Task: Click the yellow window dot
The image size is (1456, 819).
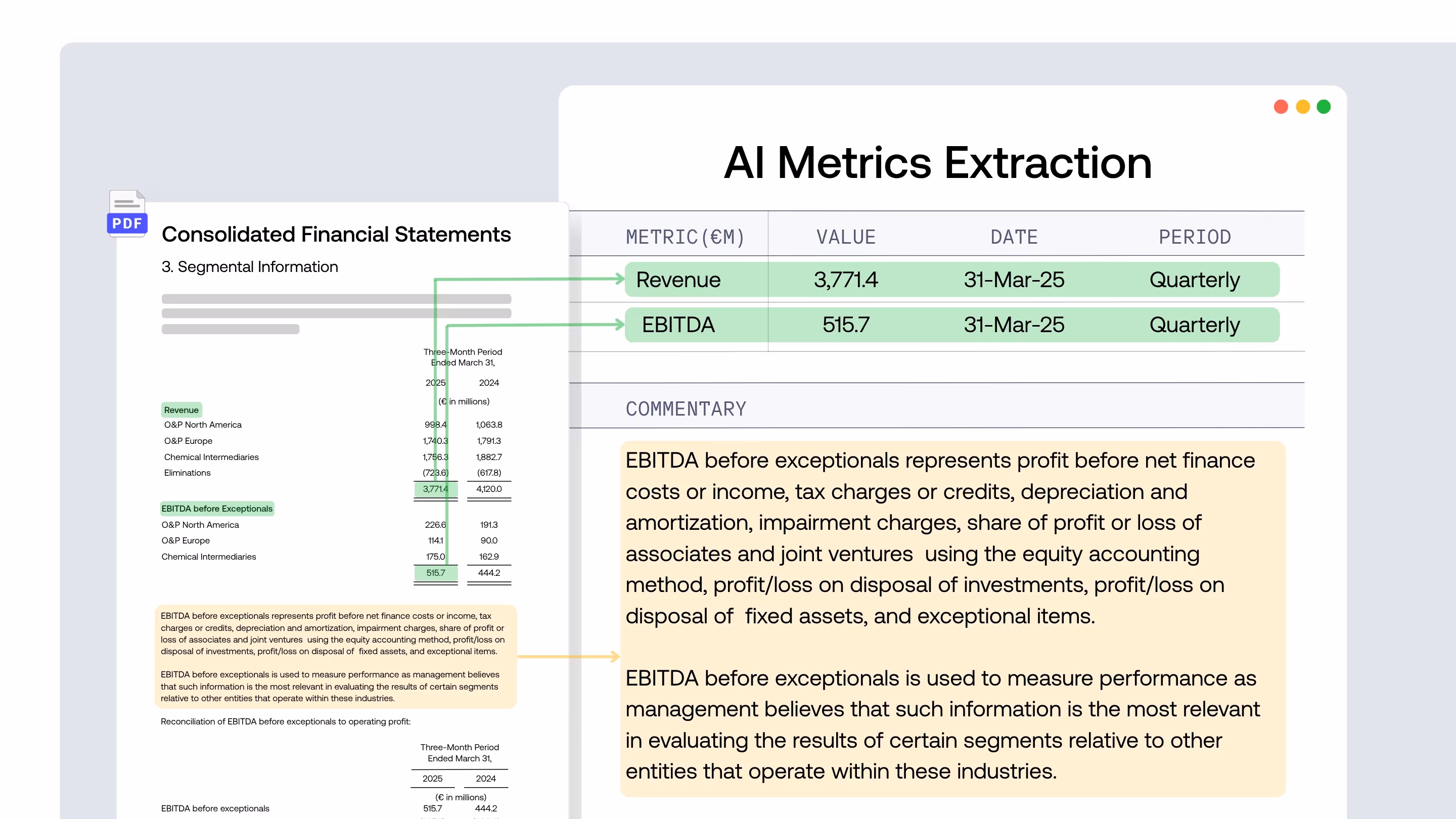Action: 1303,107
